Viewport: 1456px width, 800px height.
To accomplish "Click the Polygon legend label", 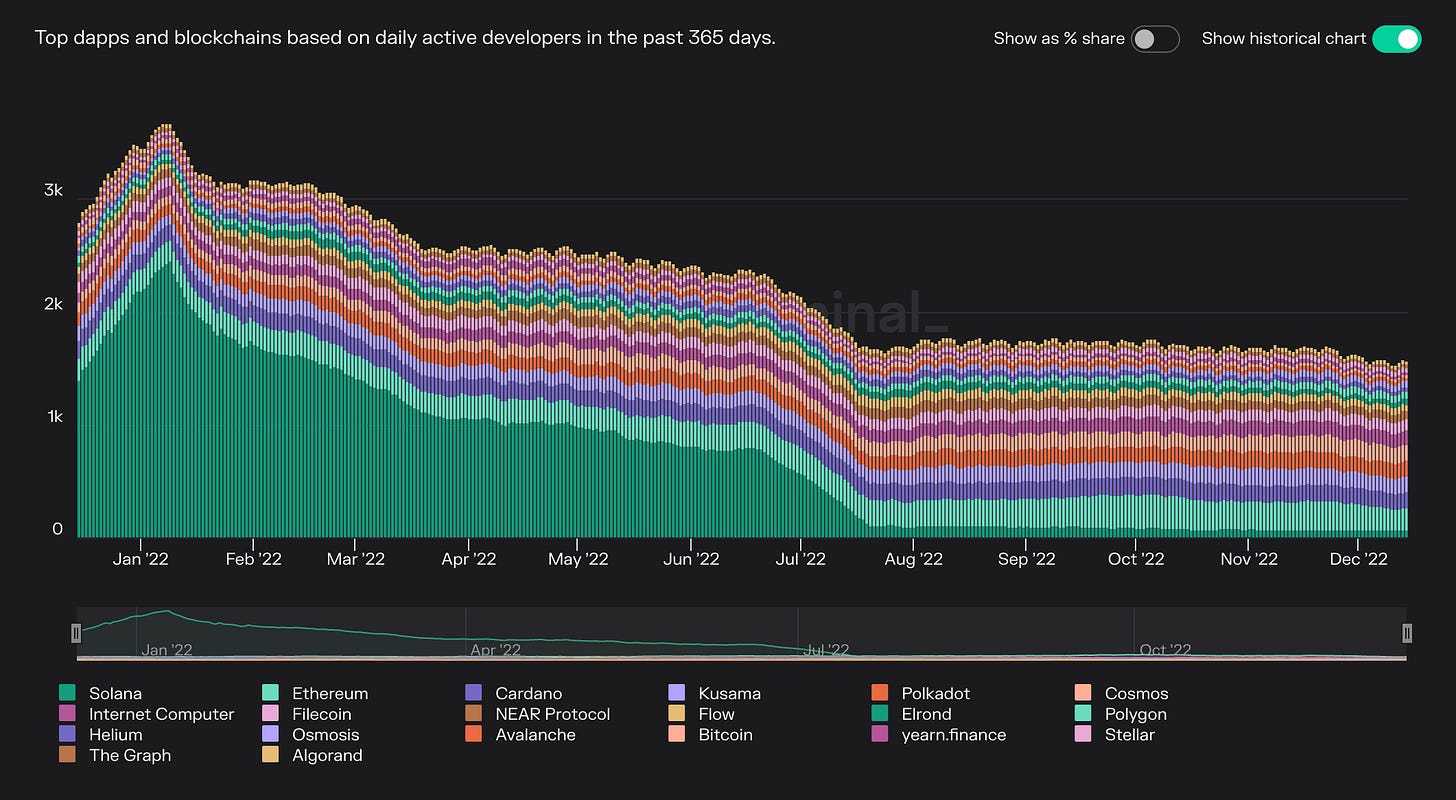I will pyautogui.click(x=1136, y=714).
